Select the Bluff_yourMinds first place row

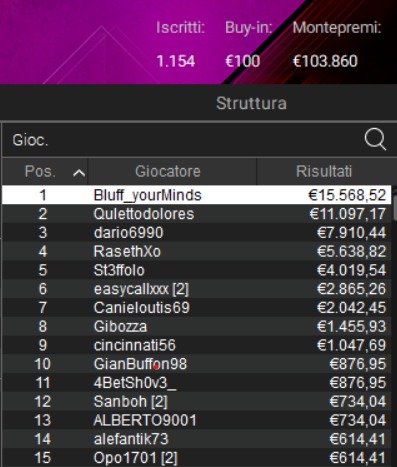(x=196, y=195)
